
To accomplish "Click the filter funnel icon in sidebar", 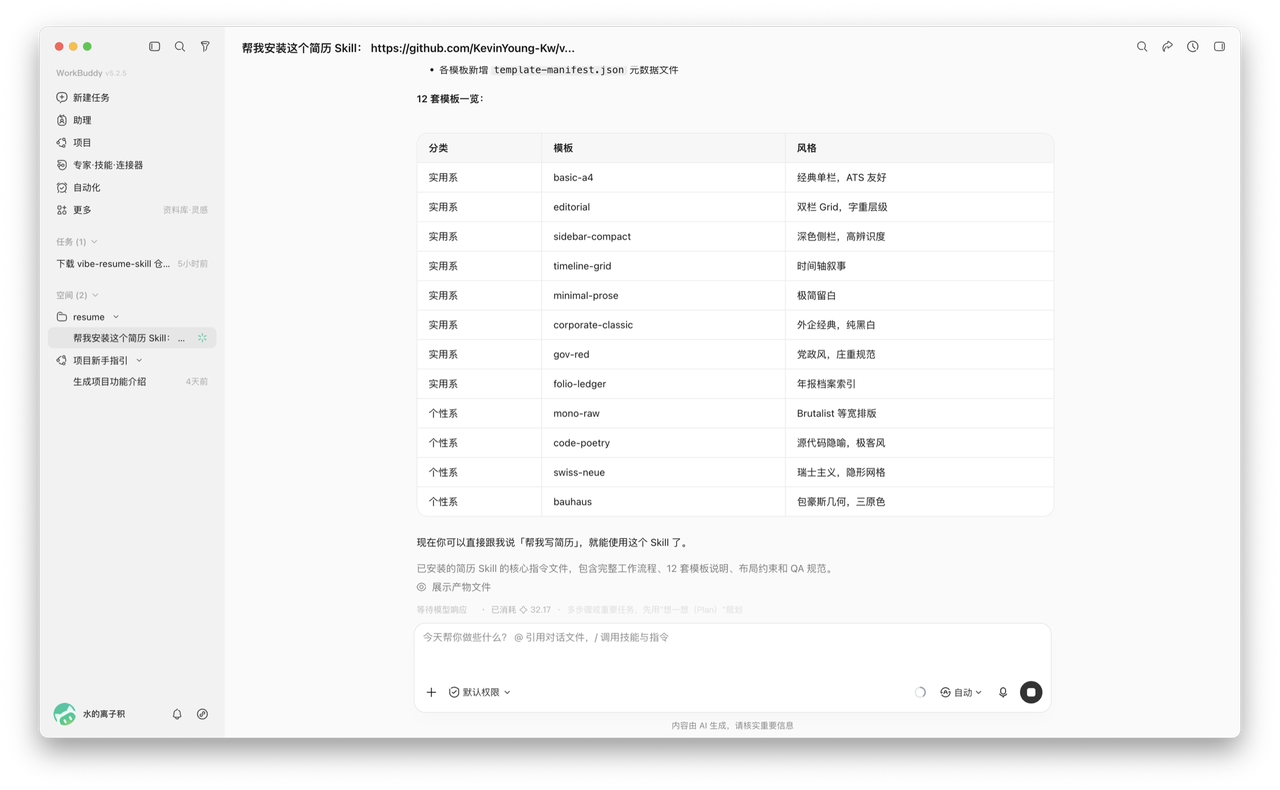I will click(205, 46).
